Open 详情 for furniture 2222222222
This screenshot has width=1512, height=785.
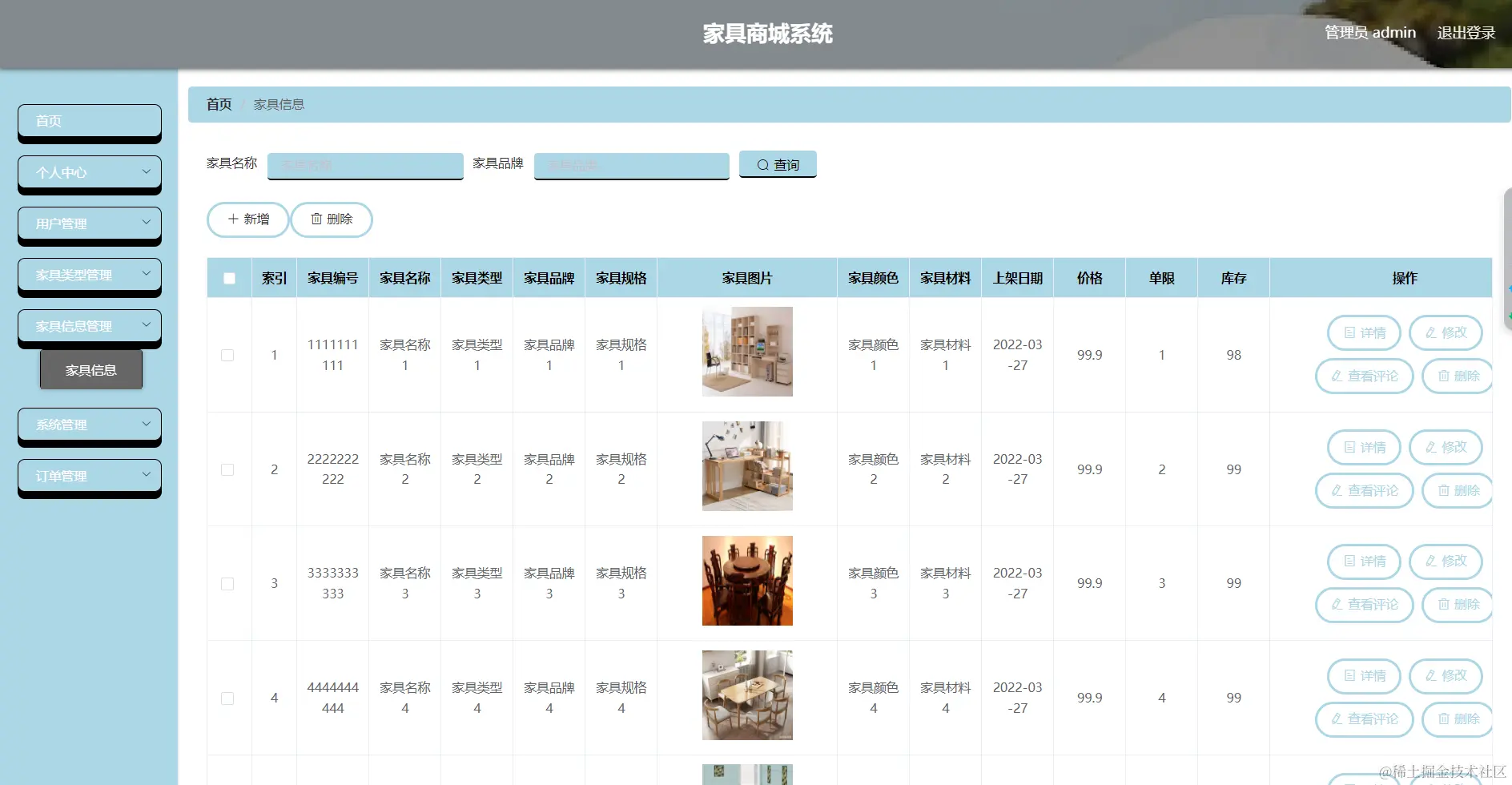(x=1364, y=447)
